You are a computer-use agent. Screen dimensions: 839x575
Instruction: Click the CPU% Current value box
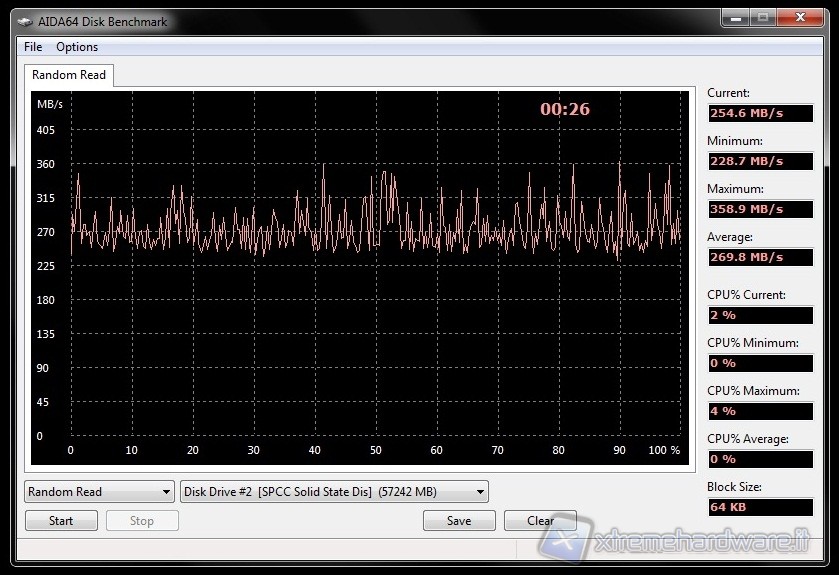[759, 315]
